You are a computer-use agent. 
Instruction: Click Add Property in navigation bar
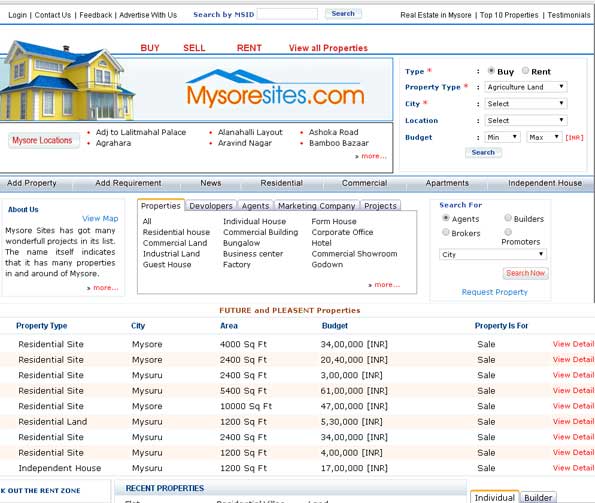click(x=32, y=183)
